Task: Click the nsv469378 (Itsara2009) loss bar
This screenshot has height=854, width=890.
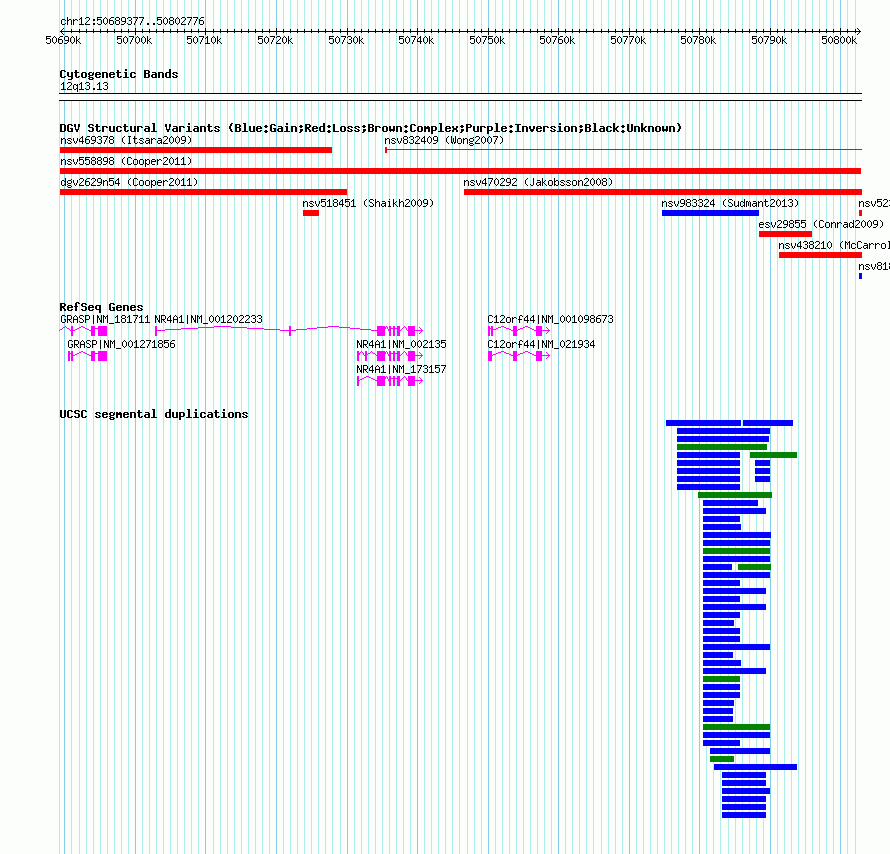Action: coord(196,150)
